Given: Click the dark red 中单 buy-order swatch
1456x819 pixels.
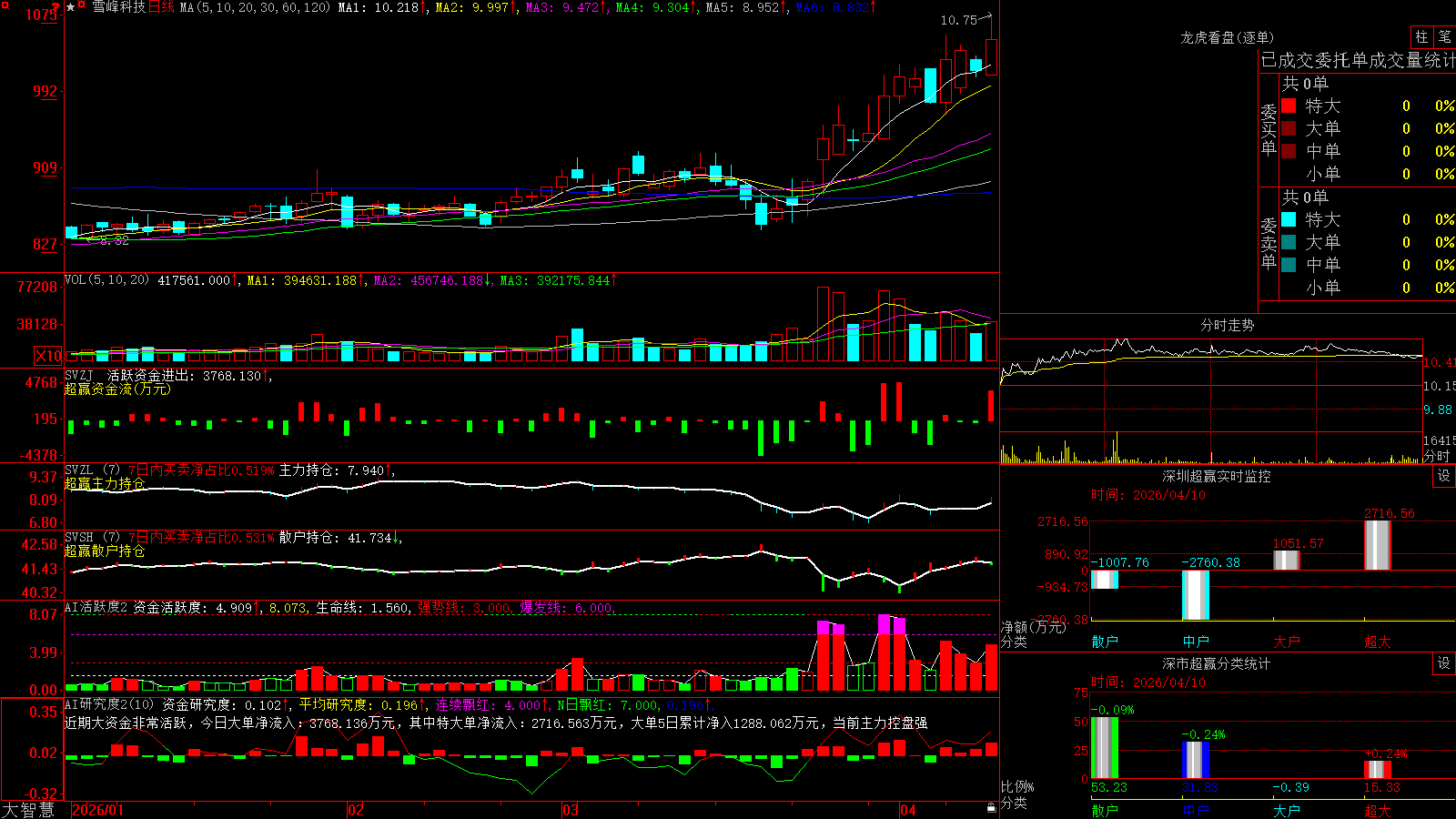Looking at the screenshot, I should click(x=1289, y=151).
